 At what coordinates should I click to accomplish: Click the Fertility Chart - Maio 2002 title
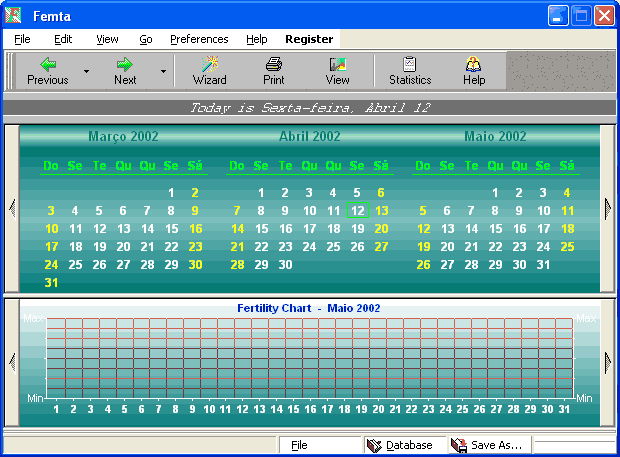point(308,308)
